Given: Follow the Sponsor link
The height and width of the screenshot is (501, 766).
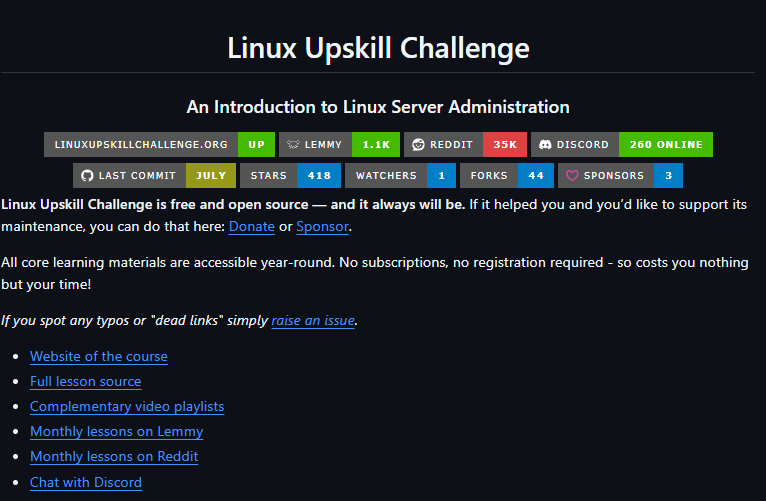Looking at the screenshot, I should [x=322, y=227].
